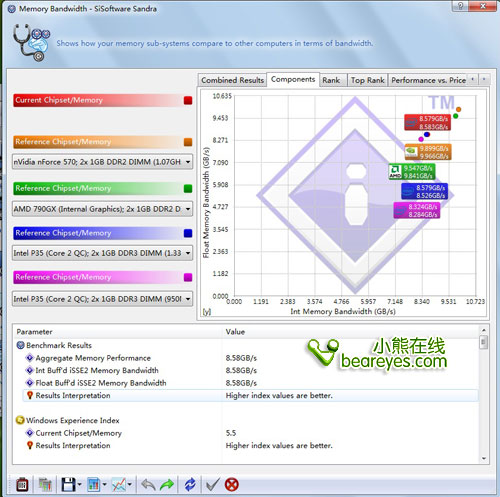500x497 pixels.
Task: Click the blue Refresh arrows icon
Action: pos(190,484)
